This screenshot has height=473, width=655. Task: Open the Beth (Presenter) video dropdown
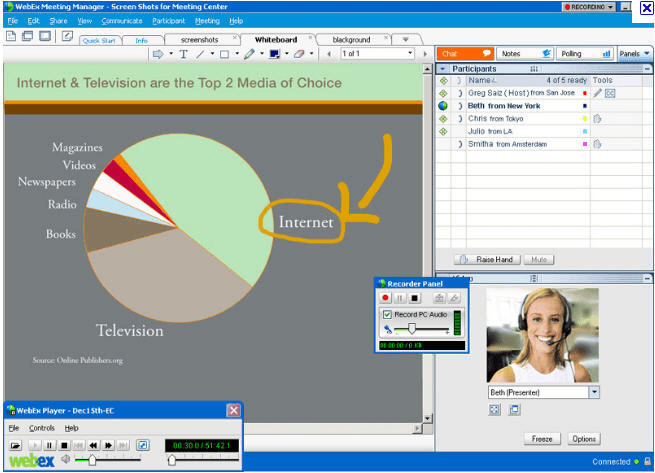coord(594,393)
